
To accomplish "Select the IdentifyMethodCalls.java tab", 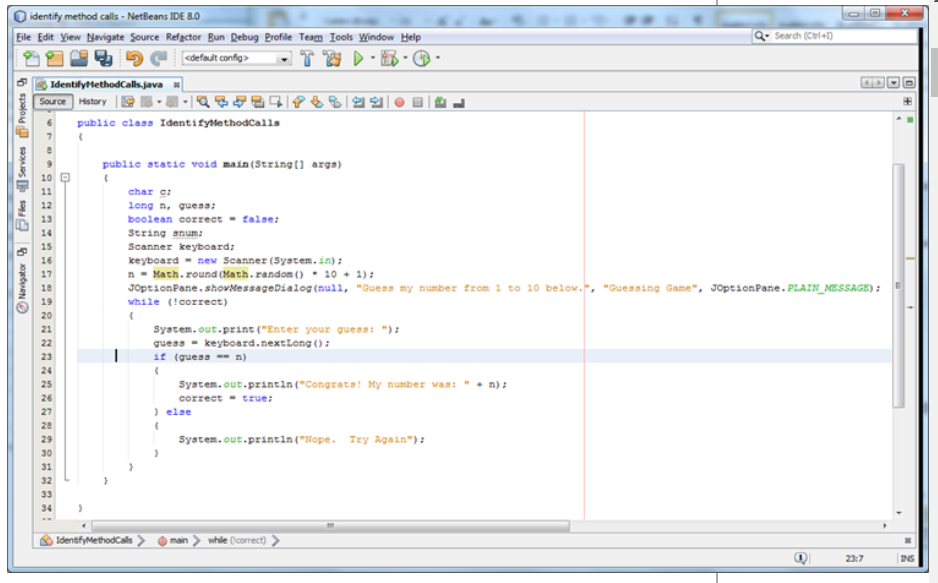I will (105, 84).
